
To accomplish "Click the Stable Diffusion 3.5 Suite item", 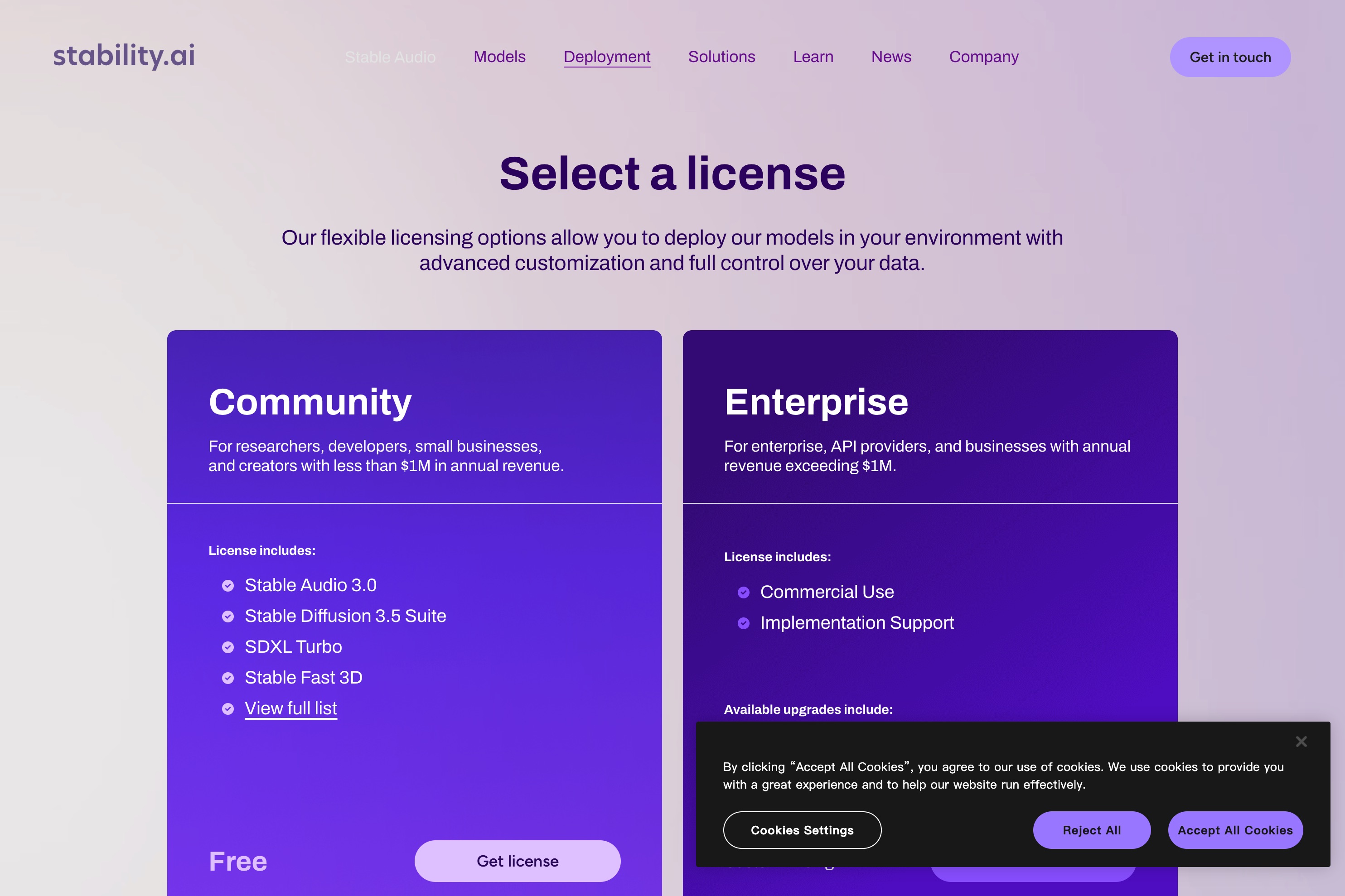I will (x=345, y=616).
